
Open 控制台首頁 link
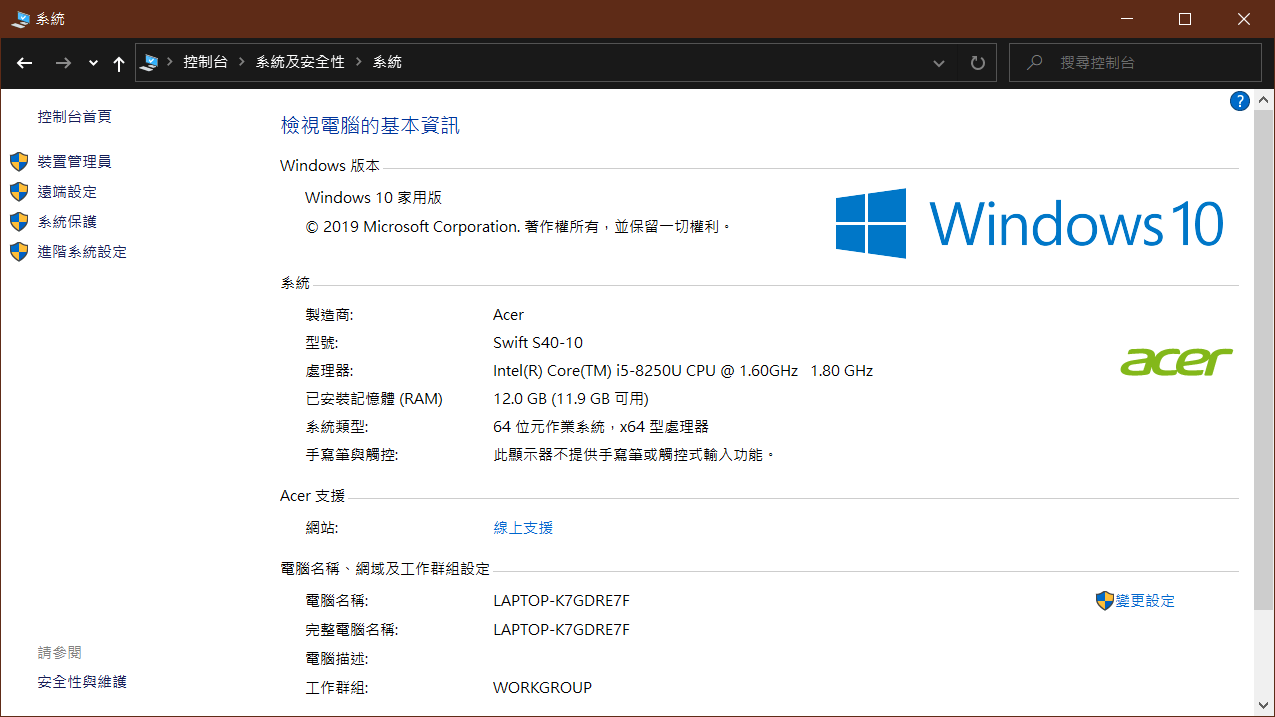(75, 117)
